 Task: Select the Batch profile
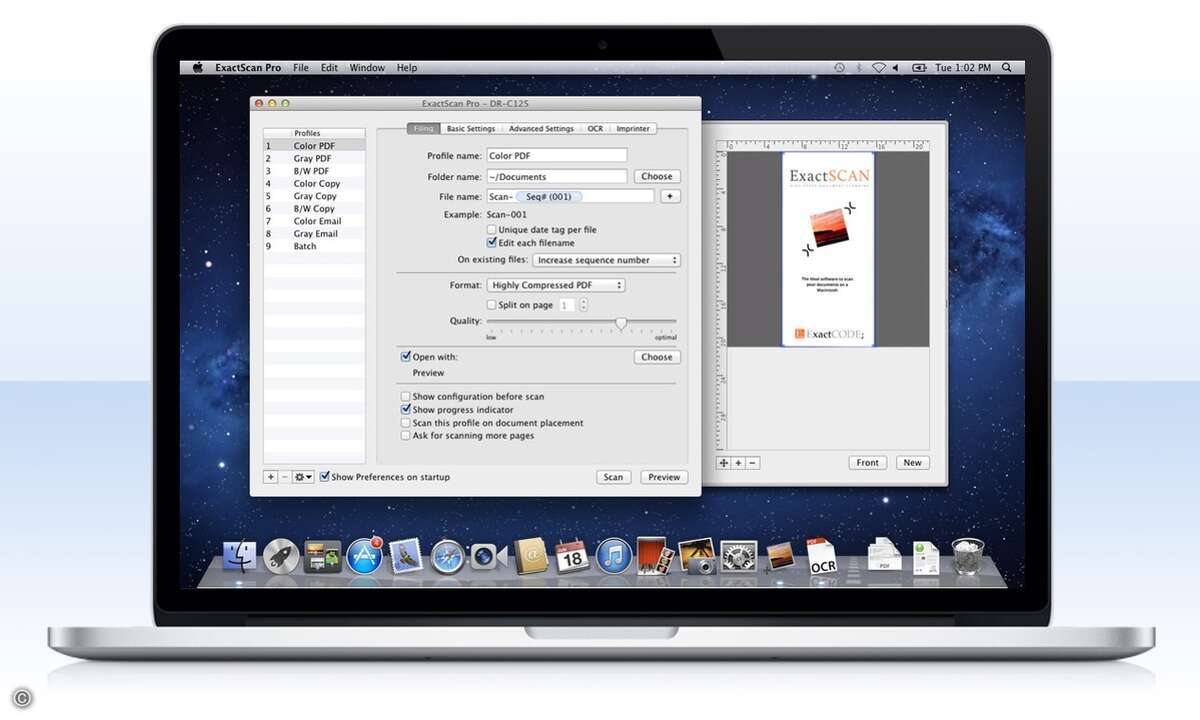click(314, 246)
